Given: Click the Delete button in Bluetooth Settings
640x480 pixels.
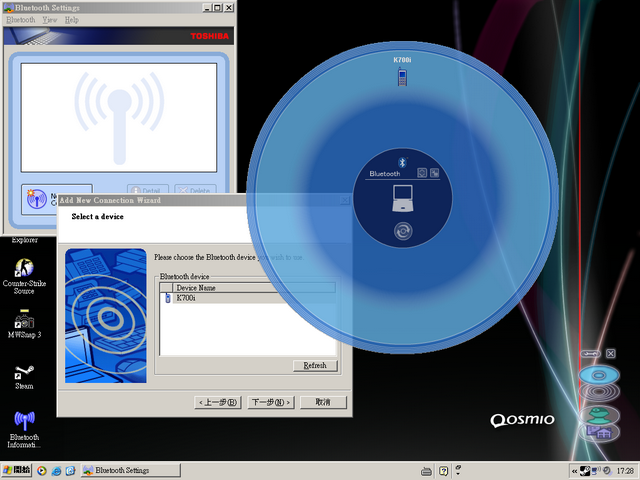Looking at the screenshot, I should [x=195, y=189].
